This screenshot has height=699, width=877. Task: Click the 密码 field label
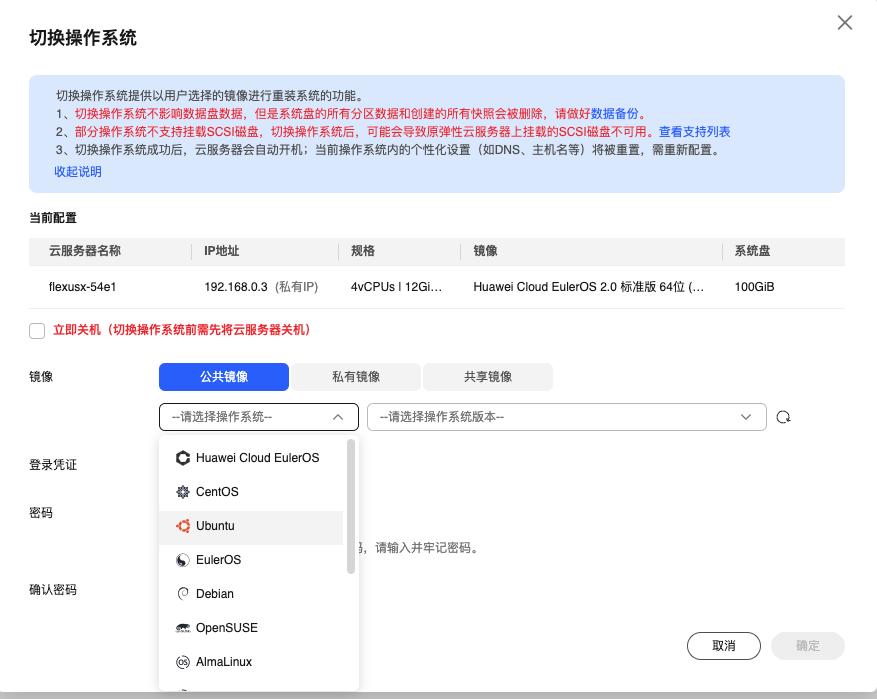pos(41,513)
